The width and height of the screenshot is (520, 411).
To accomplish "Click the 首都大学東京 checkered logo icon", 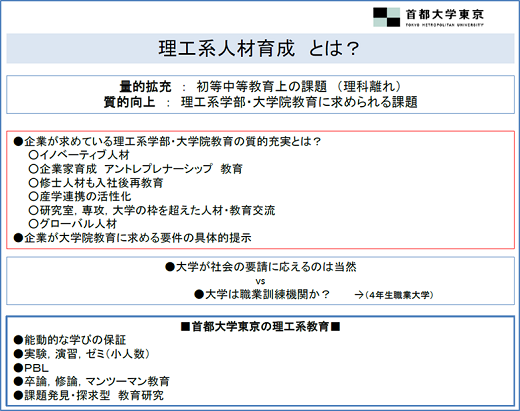I will 386,17.
